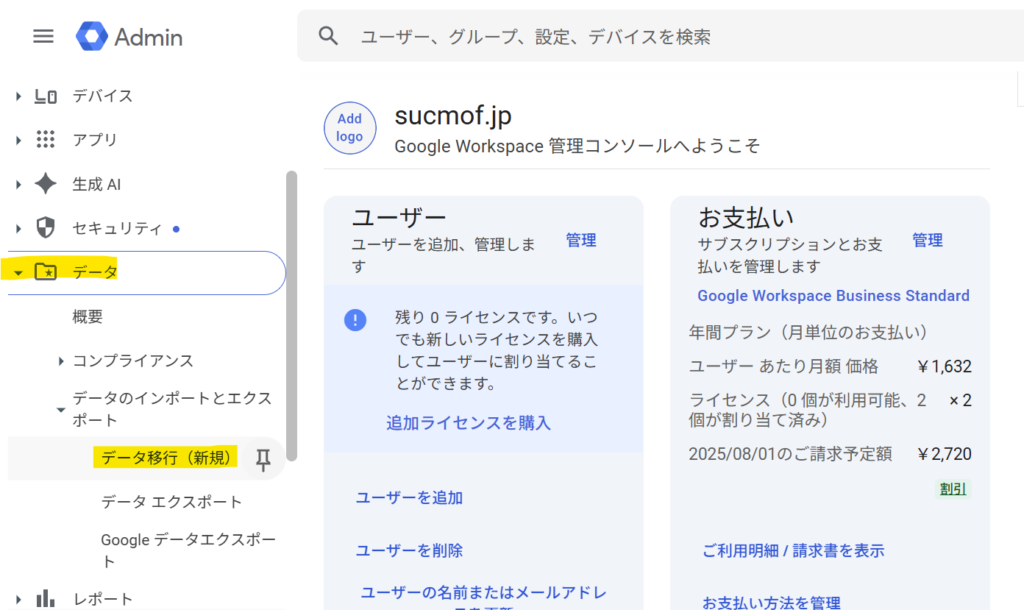Click the green 割引 badge
This screenshot has height=610, width=1024.
coord(953,489)
